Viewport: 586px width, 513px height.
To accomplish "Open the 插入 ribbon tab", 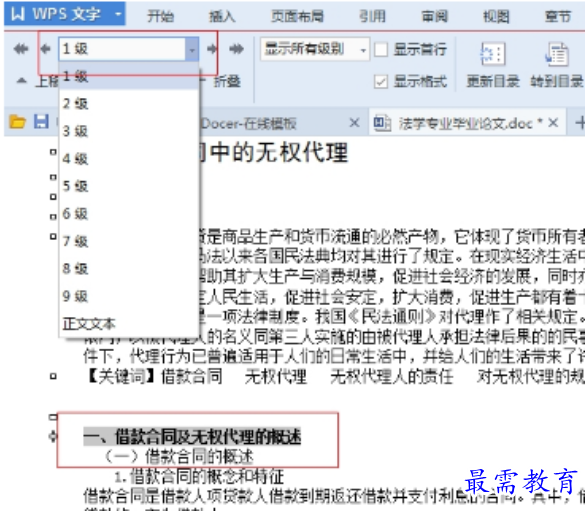I will (222, 16).
